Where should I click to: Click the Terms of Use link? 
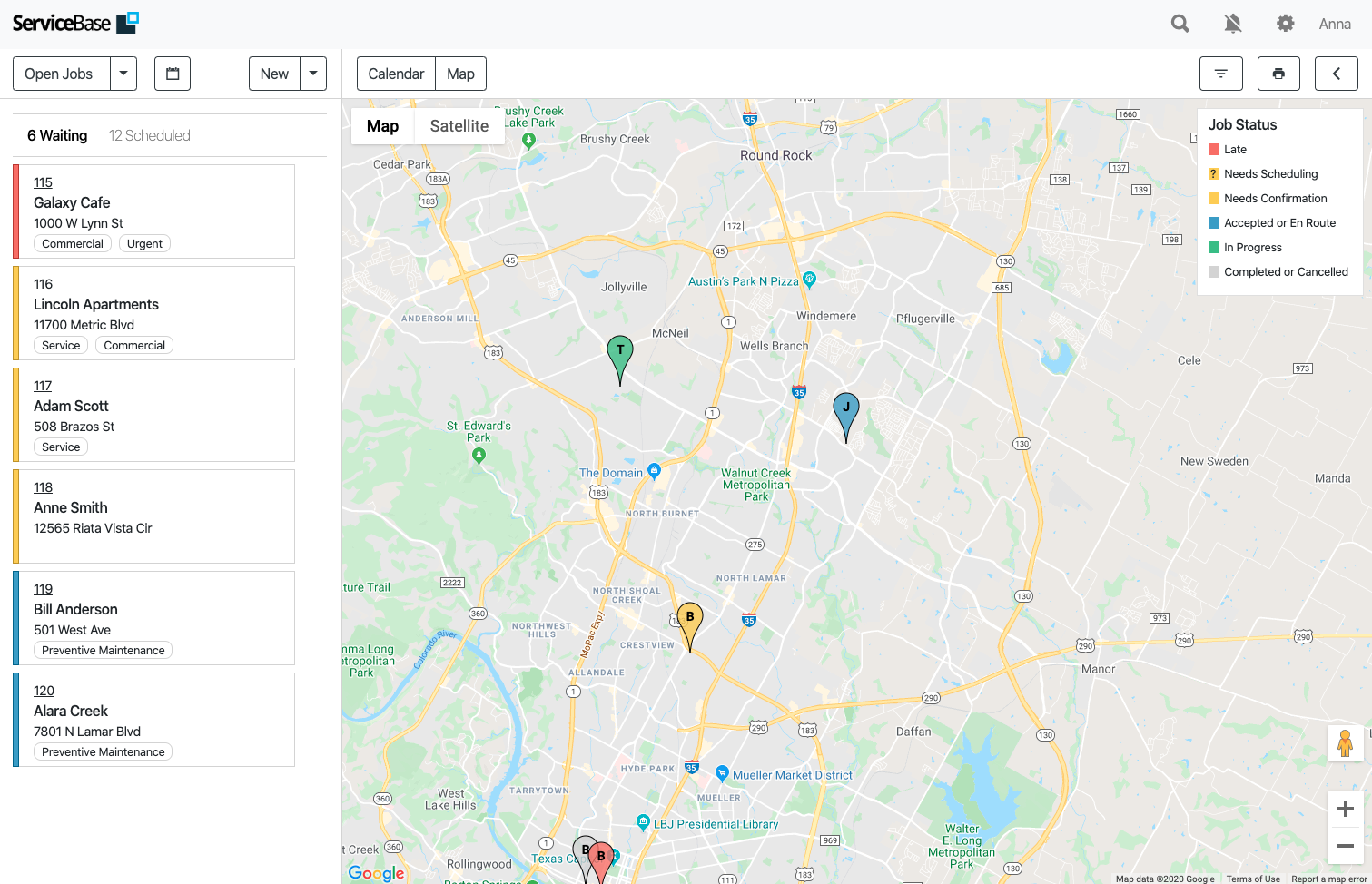pos(1253,879)
